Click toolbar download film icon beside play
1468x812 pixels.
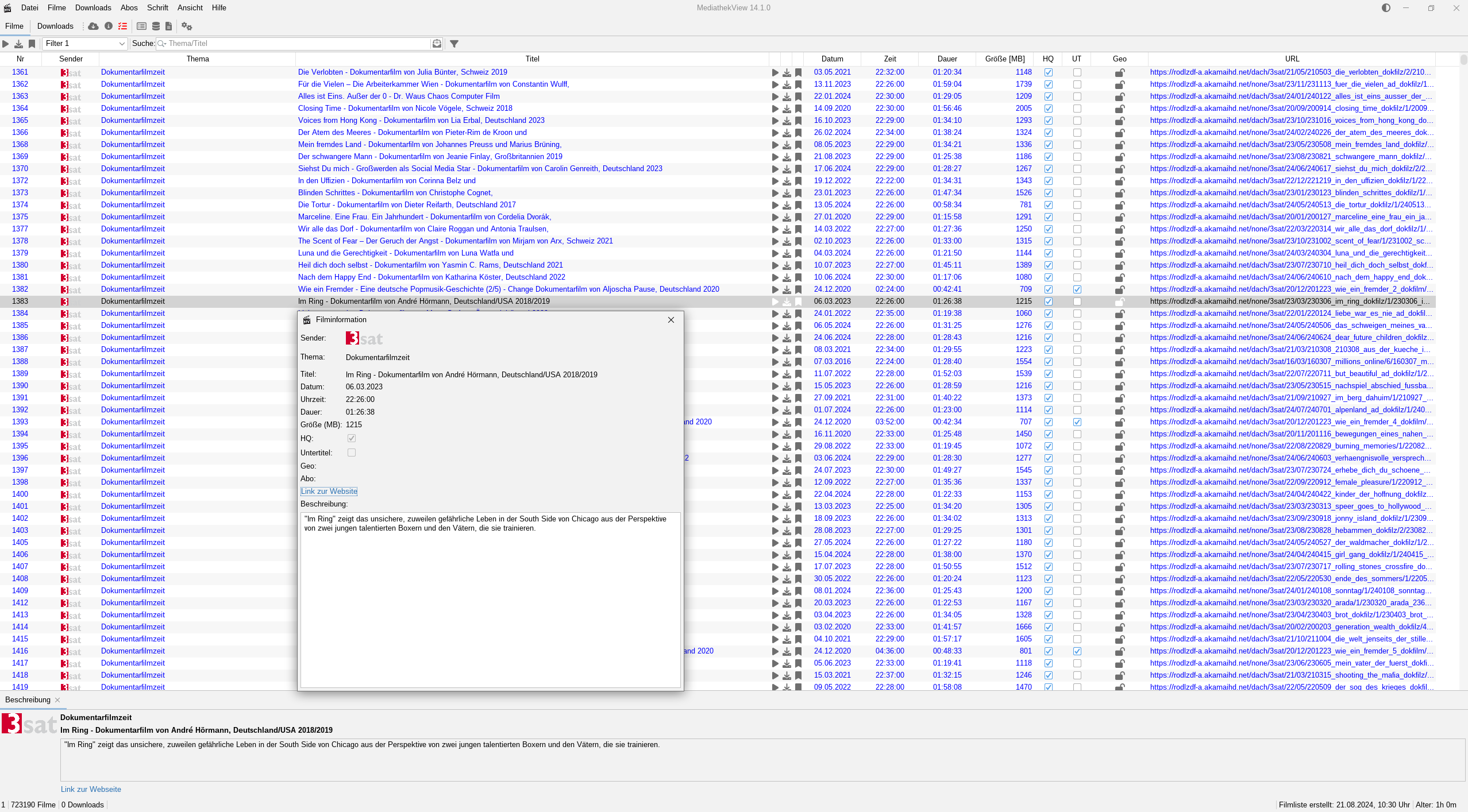(x=19, y=44)
